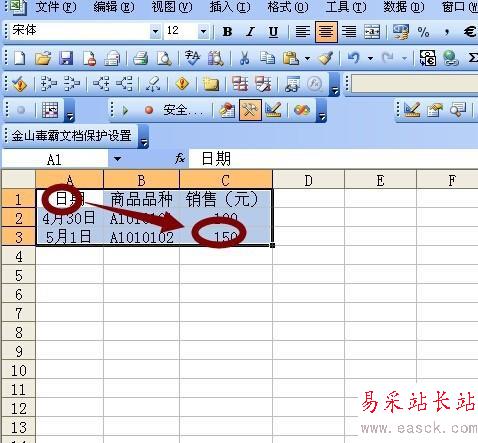Click the formula bar showing 日期
This screenshot has width=478, height=443.
click(x=333, y=159)
